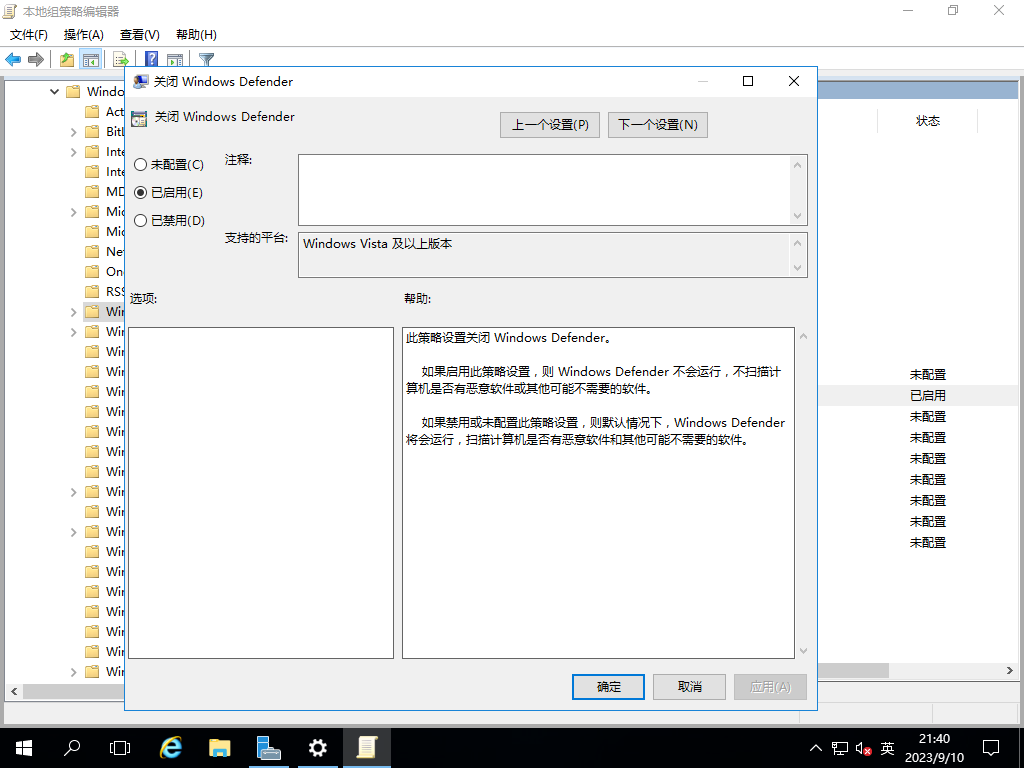Screen dimensions: 1024x768
Task: Open the 操作(A) menu
Action: coord(84,35)
